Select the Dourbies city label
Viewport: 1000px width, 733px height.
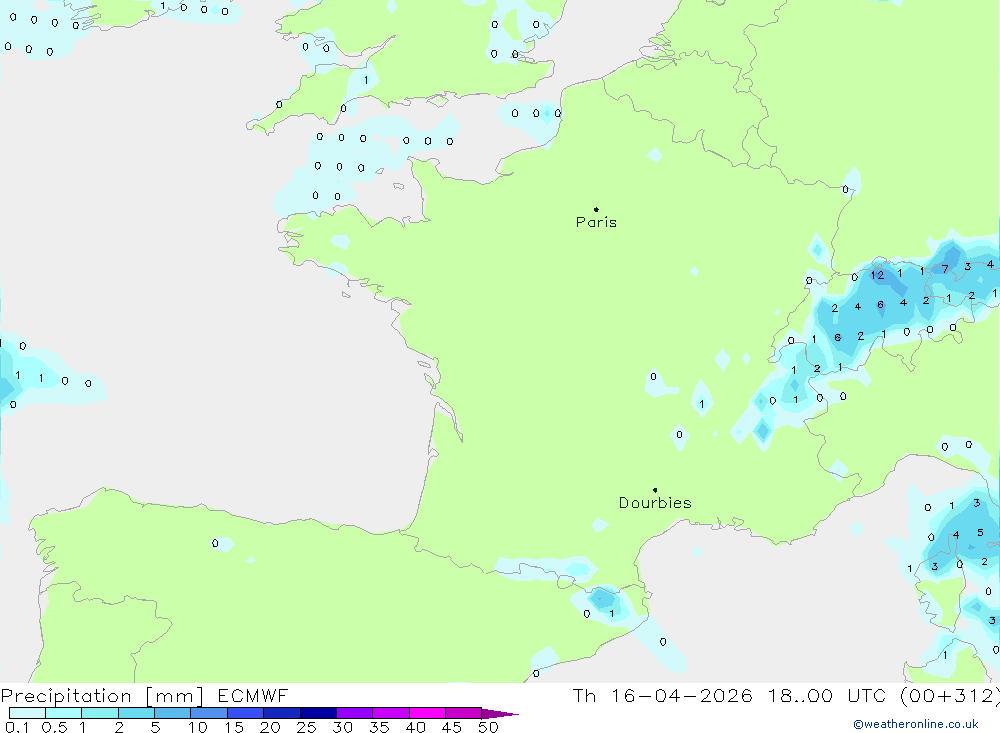pos(654,503)
